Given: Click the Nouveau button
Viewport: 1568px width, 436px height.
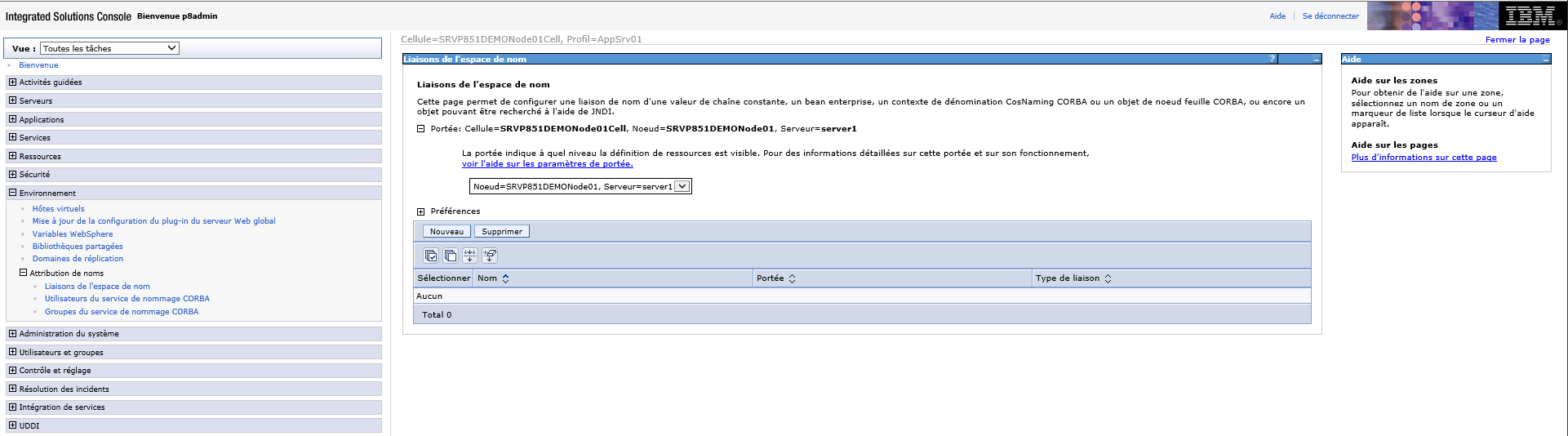Looking at the screenshot, I should point(446,232).
